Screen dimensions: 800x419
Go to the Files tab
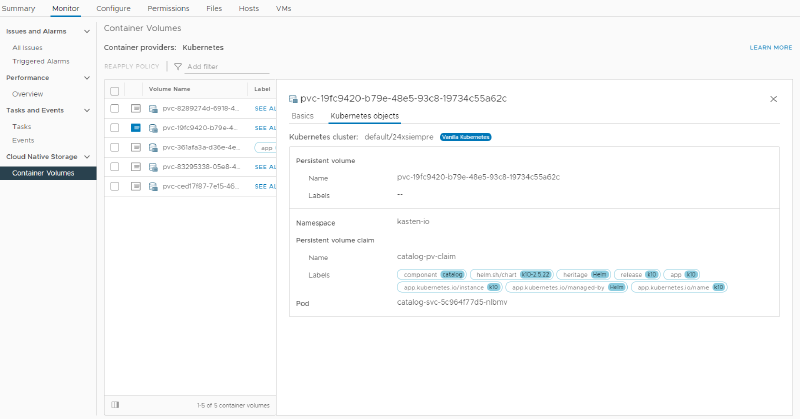(214, 9)
